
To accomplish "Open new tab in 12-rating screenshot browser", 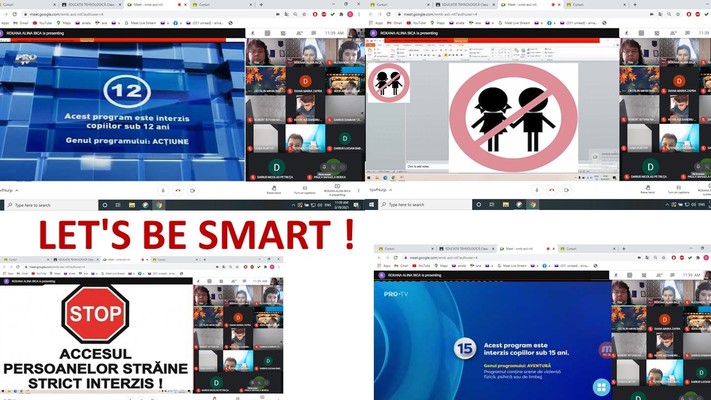I will [x=261, y=5].
